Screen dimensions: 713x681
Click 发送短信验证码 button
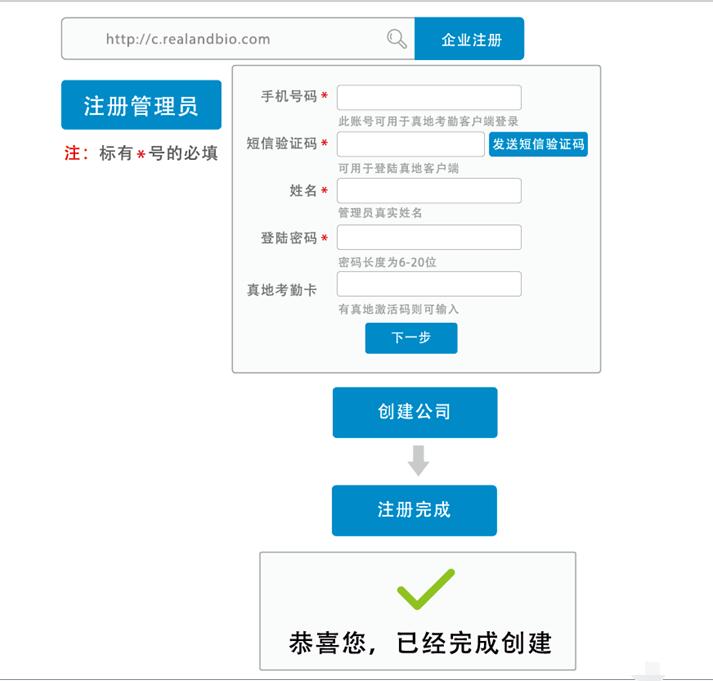[538, 144]
